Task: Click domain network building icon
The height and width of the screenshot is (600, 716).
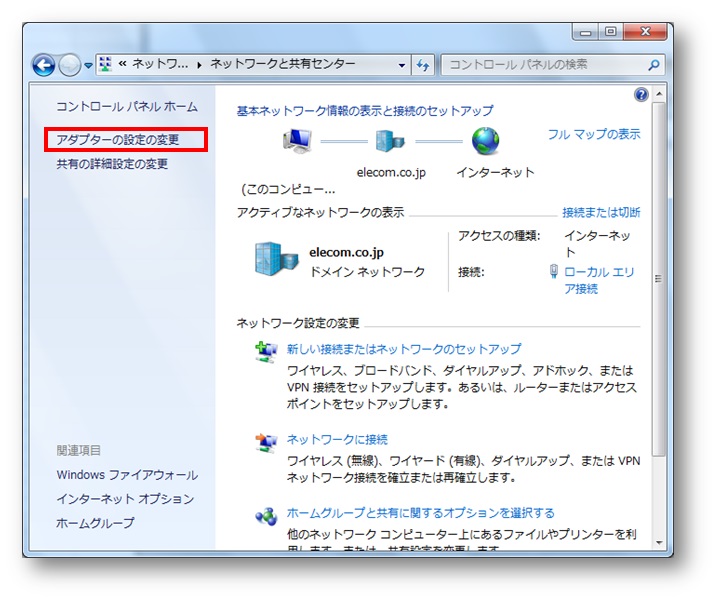Action: tap(276, 259)
